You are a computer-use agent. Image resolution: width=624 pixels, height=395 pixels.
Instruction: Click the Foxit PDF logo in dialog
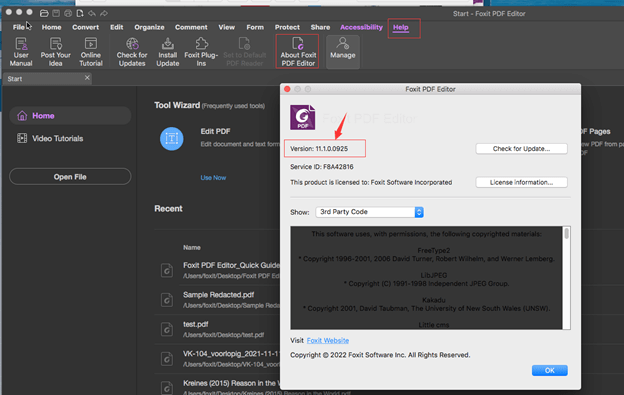coord(302,117)
